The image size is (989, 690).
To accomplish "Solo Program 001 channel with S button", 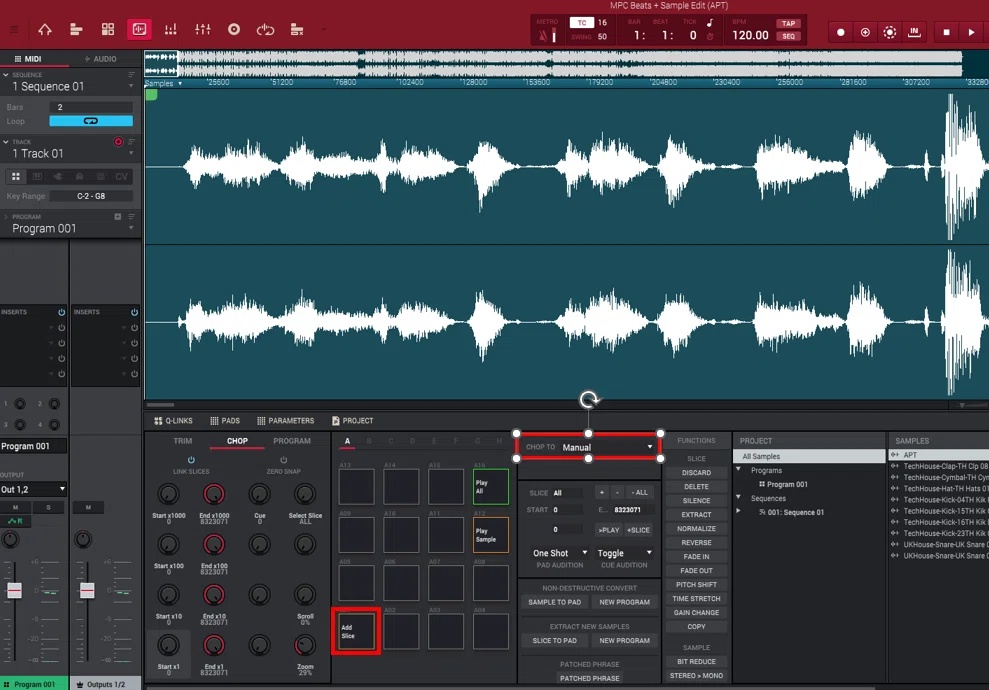I will 48,507.
